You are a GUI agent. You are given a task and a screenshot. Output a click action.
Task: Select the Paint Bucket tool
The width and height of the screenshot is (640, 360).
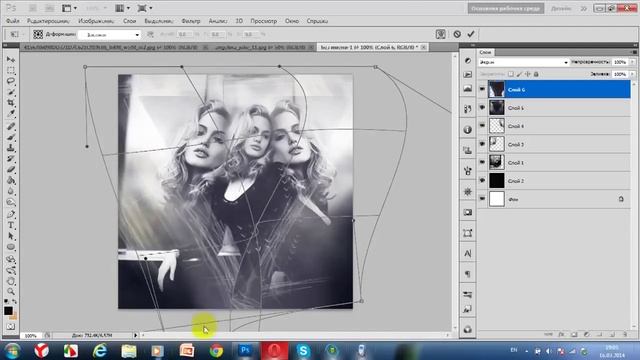tap(11, 180)
